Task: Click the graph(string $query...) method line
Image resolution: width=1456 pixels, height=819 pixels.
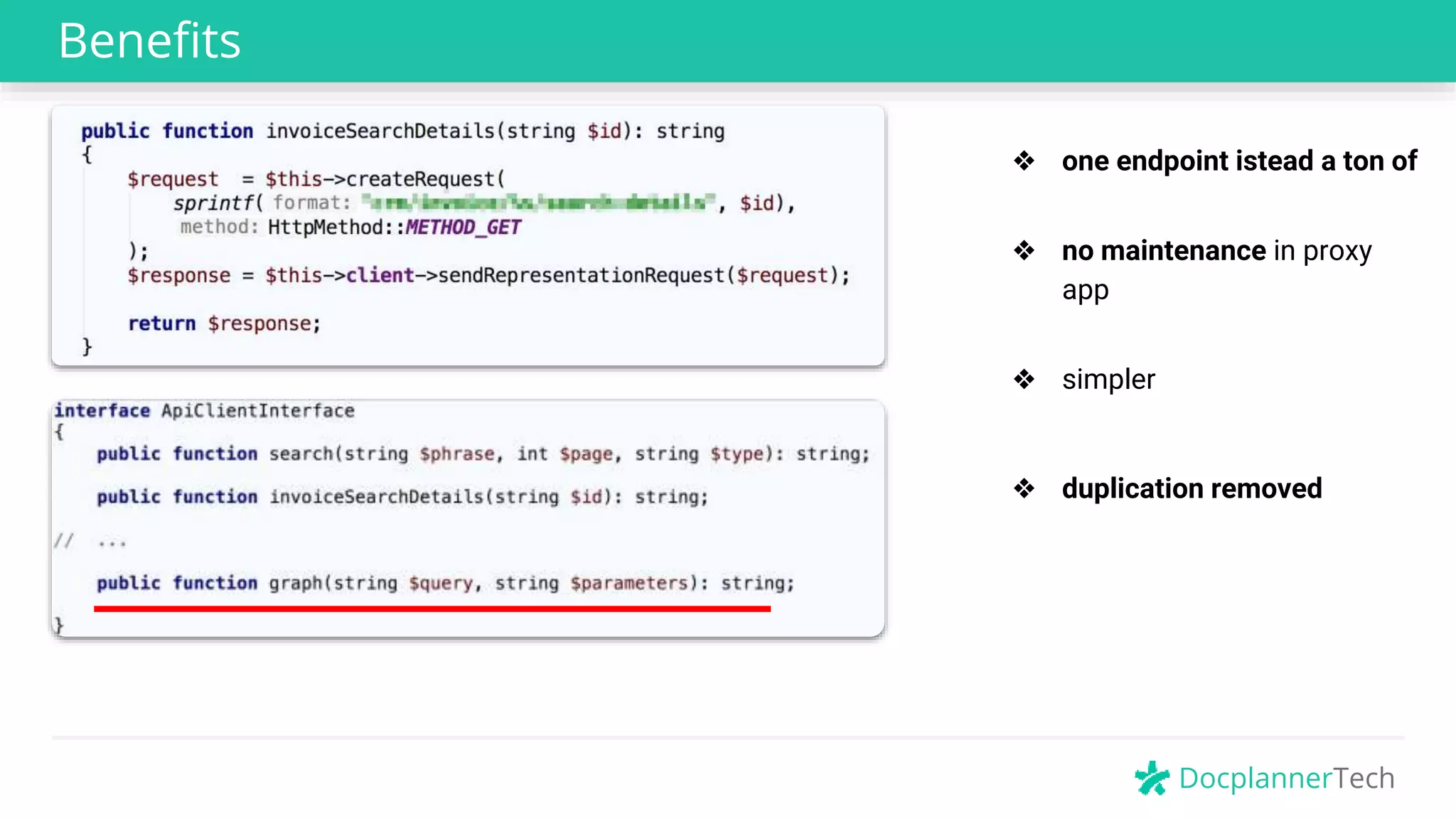Action: point(446,584)
